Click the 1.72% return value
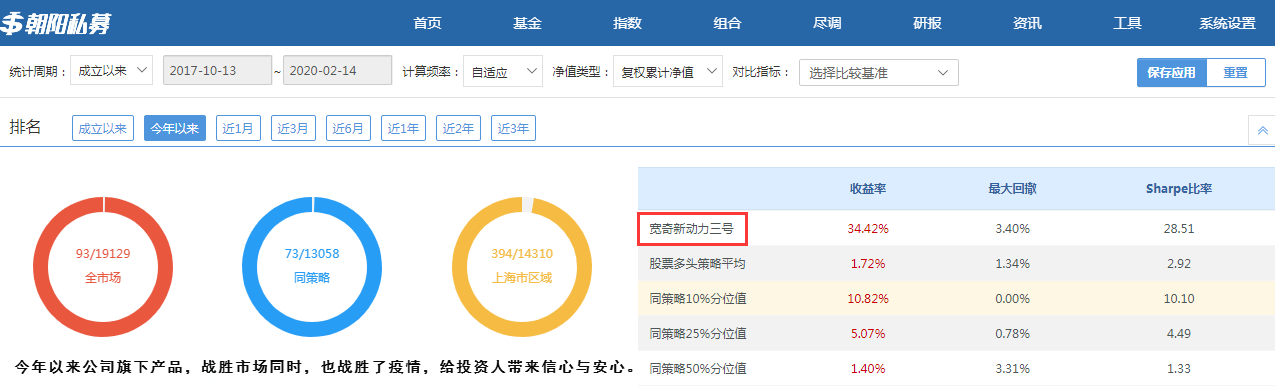 click(868, 264)
